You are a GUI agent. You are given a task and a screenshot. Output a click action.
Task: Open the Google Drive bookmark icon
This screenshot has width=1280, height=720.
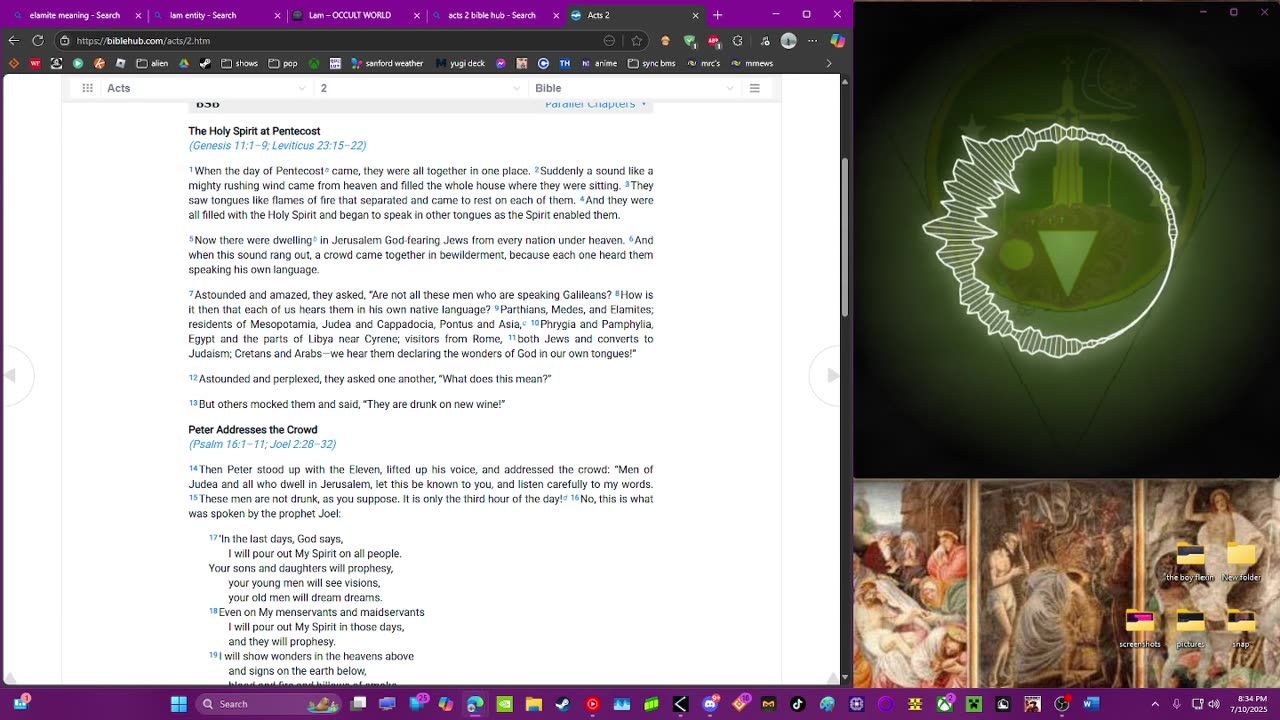pyautogui.click(x=184, y=63)
